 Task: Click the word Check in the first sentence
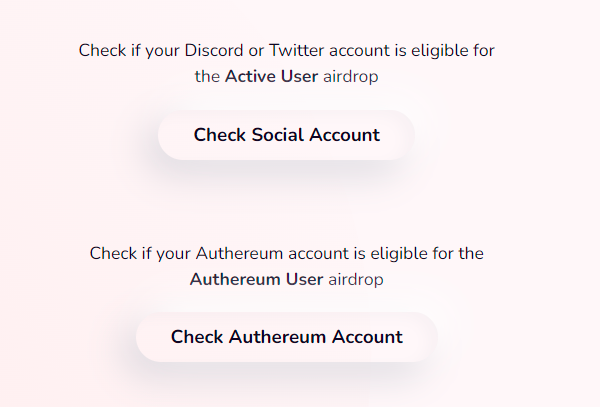tap(103, 50)
